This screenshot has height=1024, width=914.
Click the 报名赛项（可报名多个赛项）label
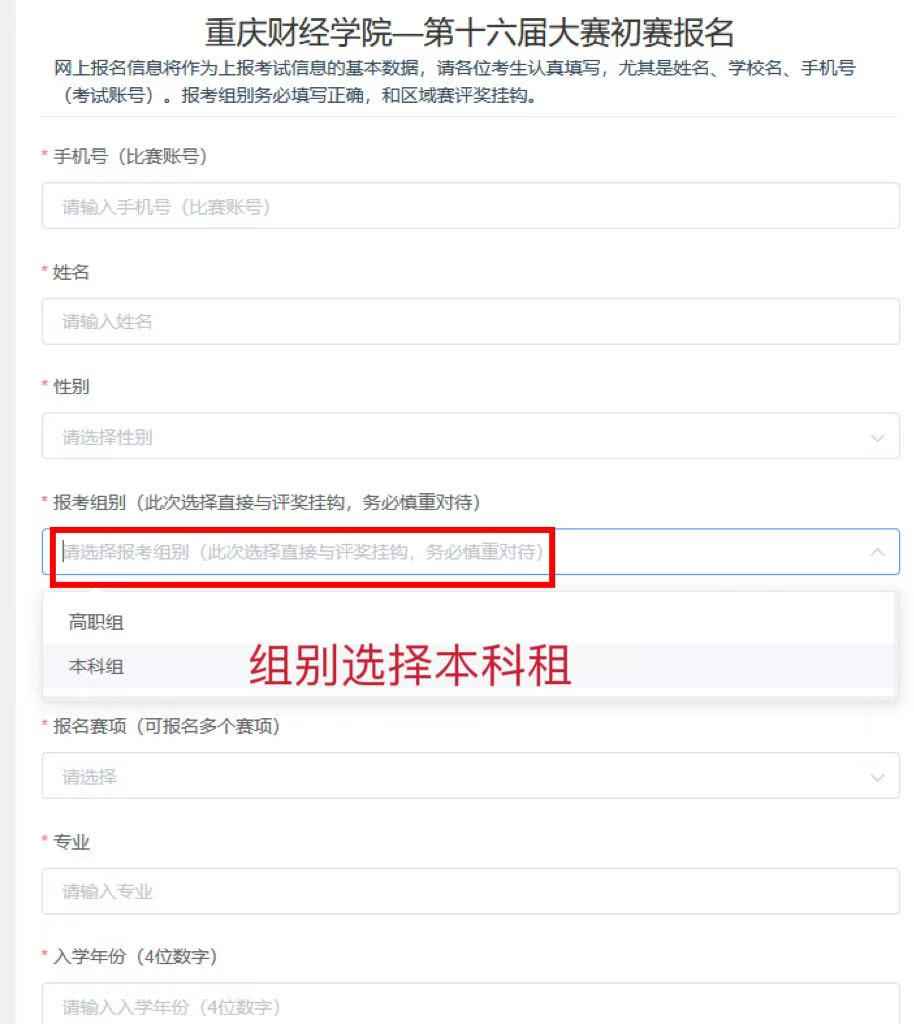166,727
